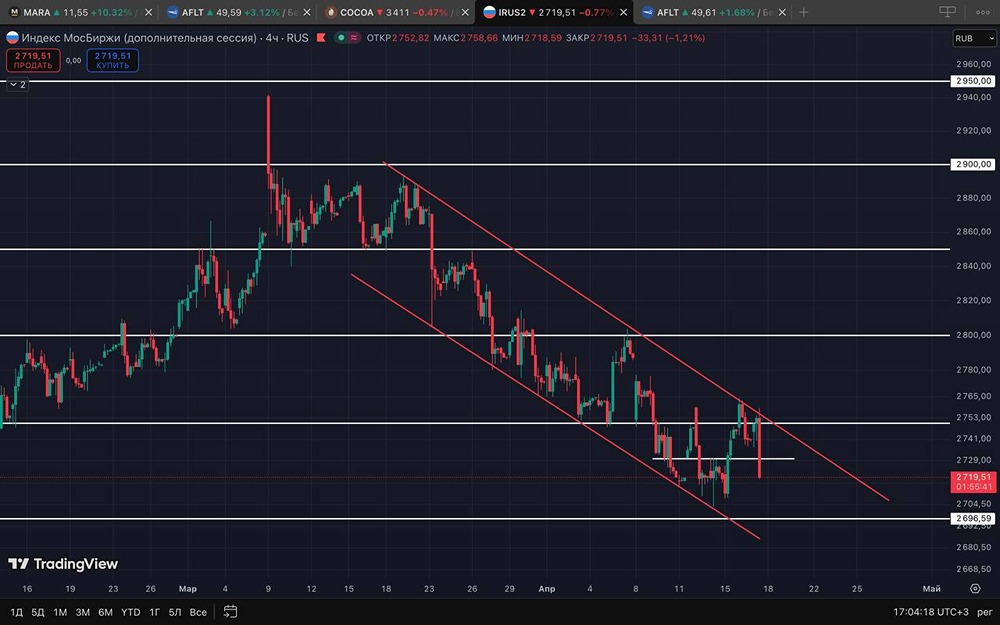Click the 2800,00 price axis label
1000x625 pixels.
pos(974,335)
